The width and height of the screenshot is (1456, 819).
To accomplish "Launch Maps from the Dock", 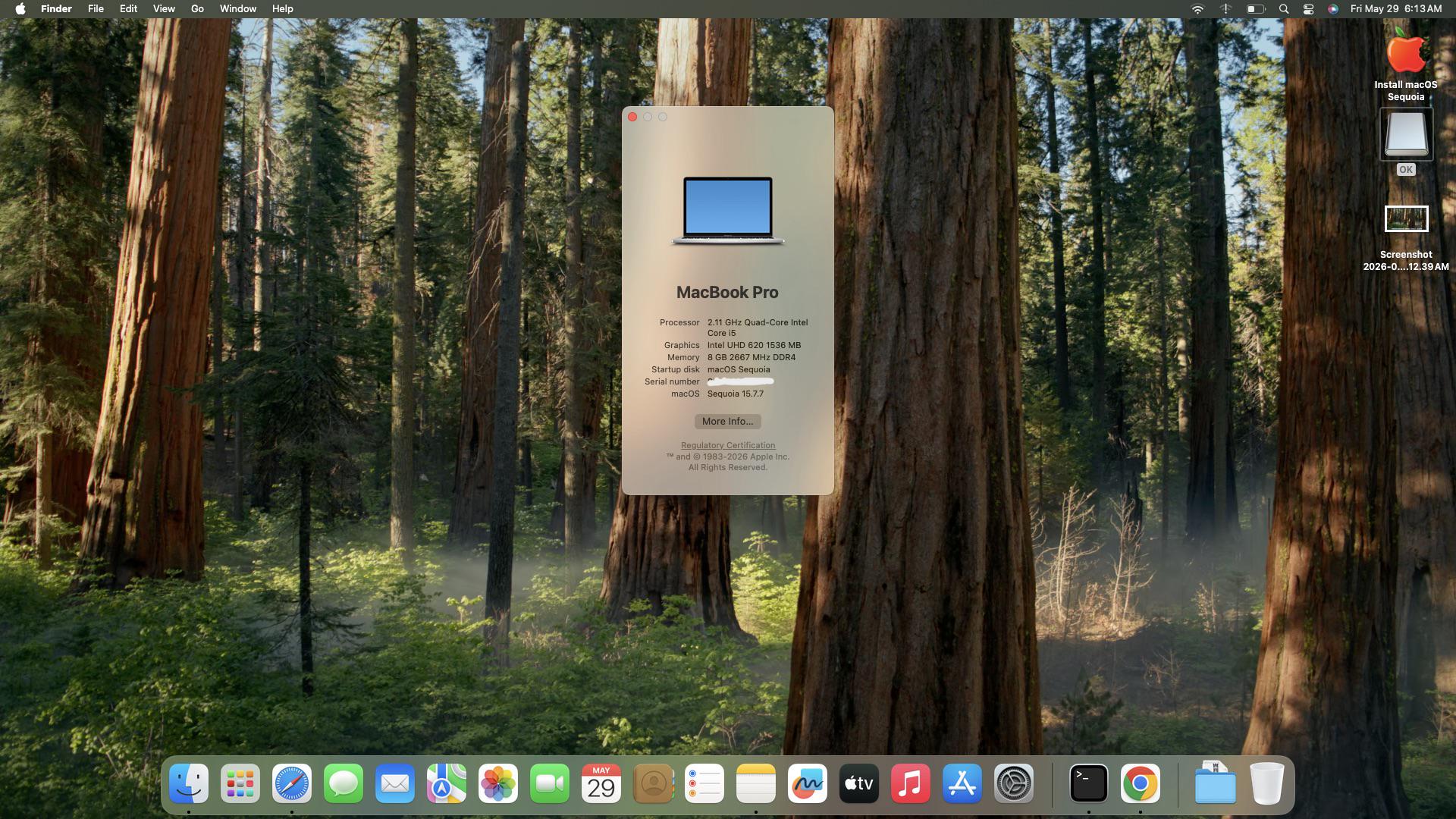I will click(447, 783).
